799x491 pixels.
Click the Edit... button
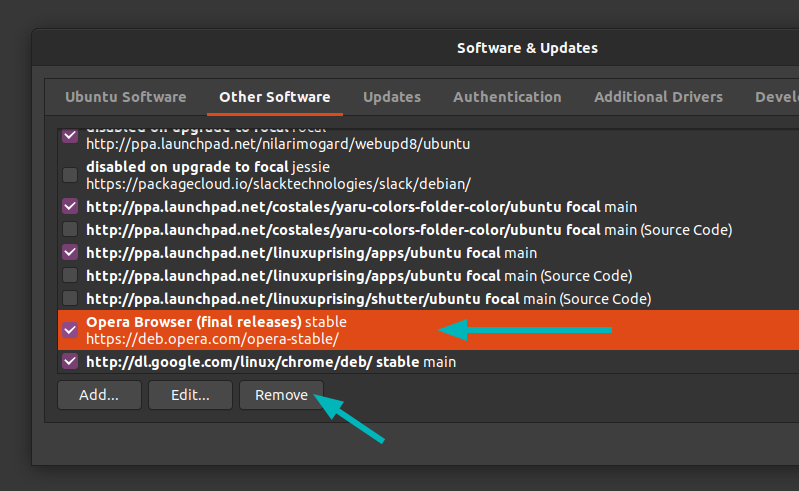pyautogui.click(x=191, y=395)
